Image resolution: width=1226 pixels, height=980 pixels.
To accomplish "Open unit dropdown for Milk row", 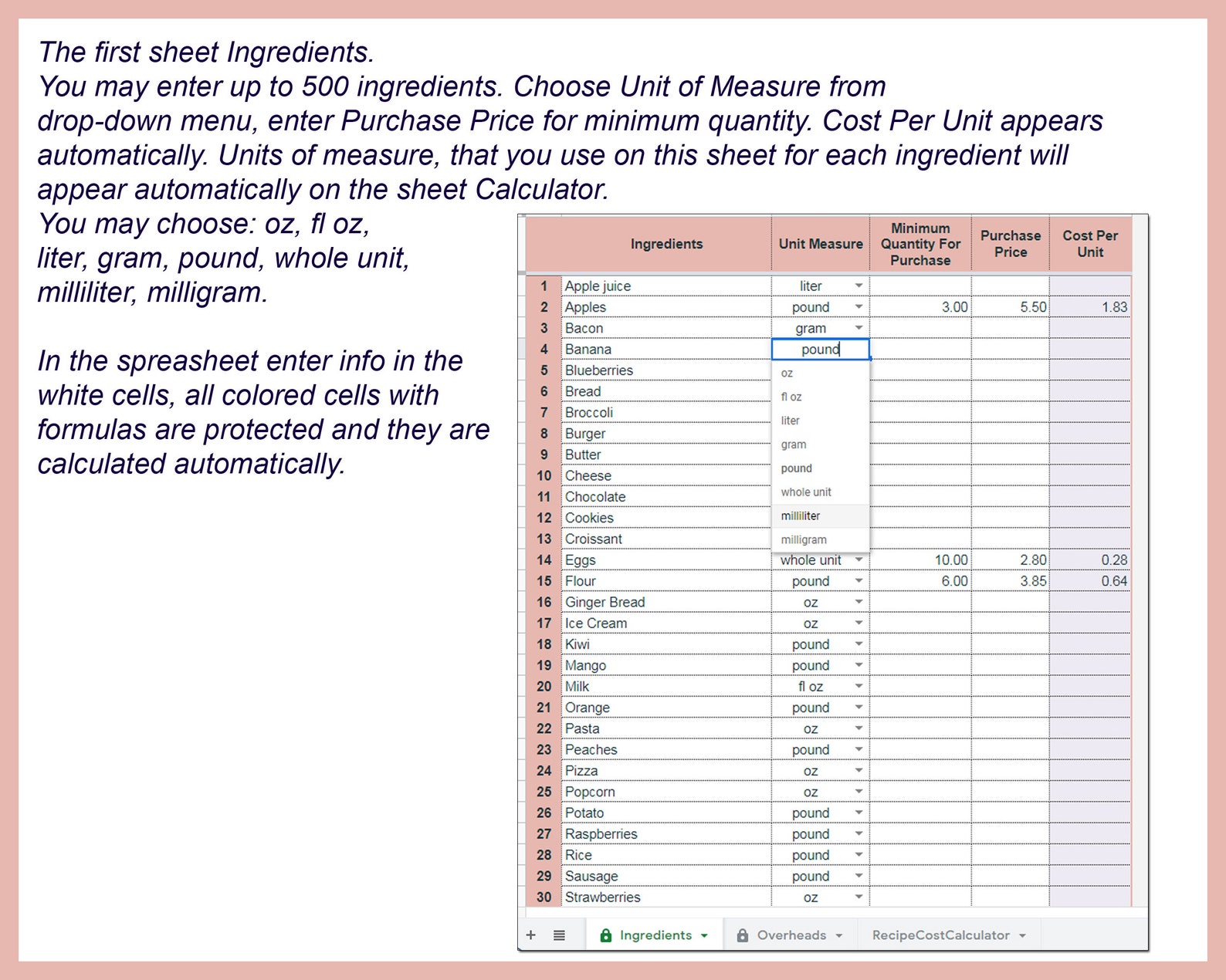I will pos(859,686).
